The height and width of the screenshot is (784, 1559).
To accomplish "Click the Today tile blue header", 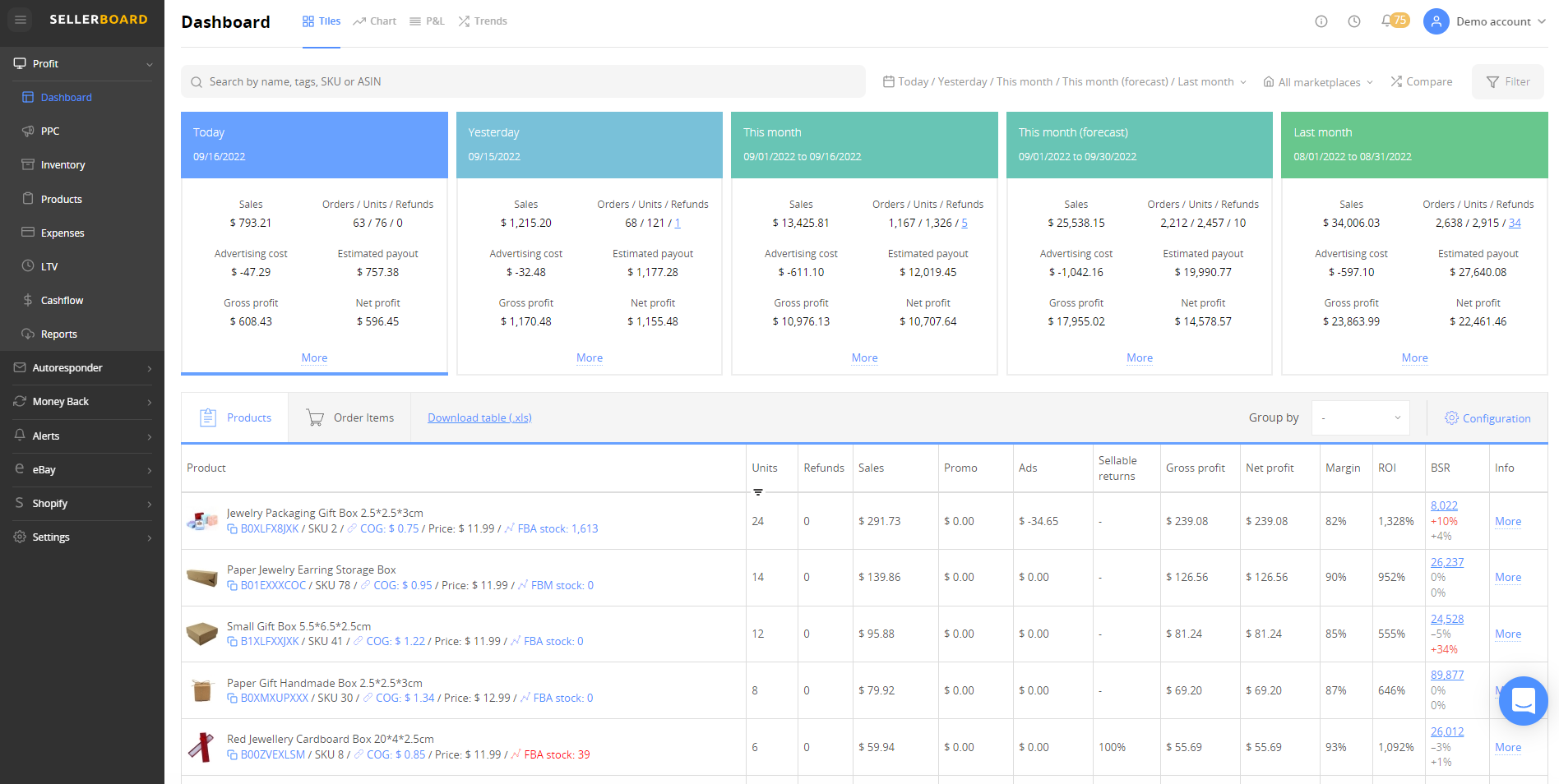I will tap(314, 145).
